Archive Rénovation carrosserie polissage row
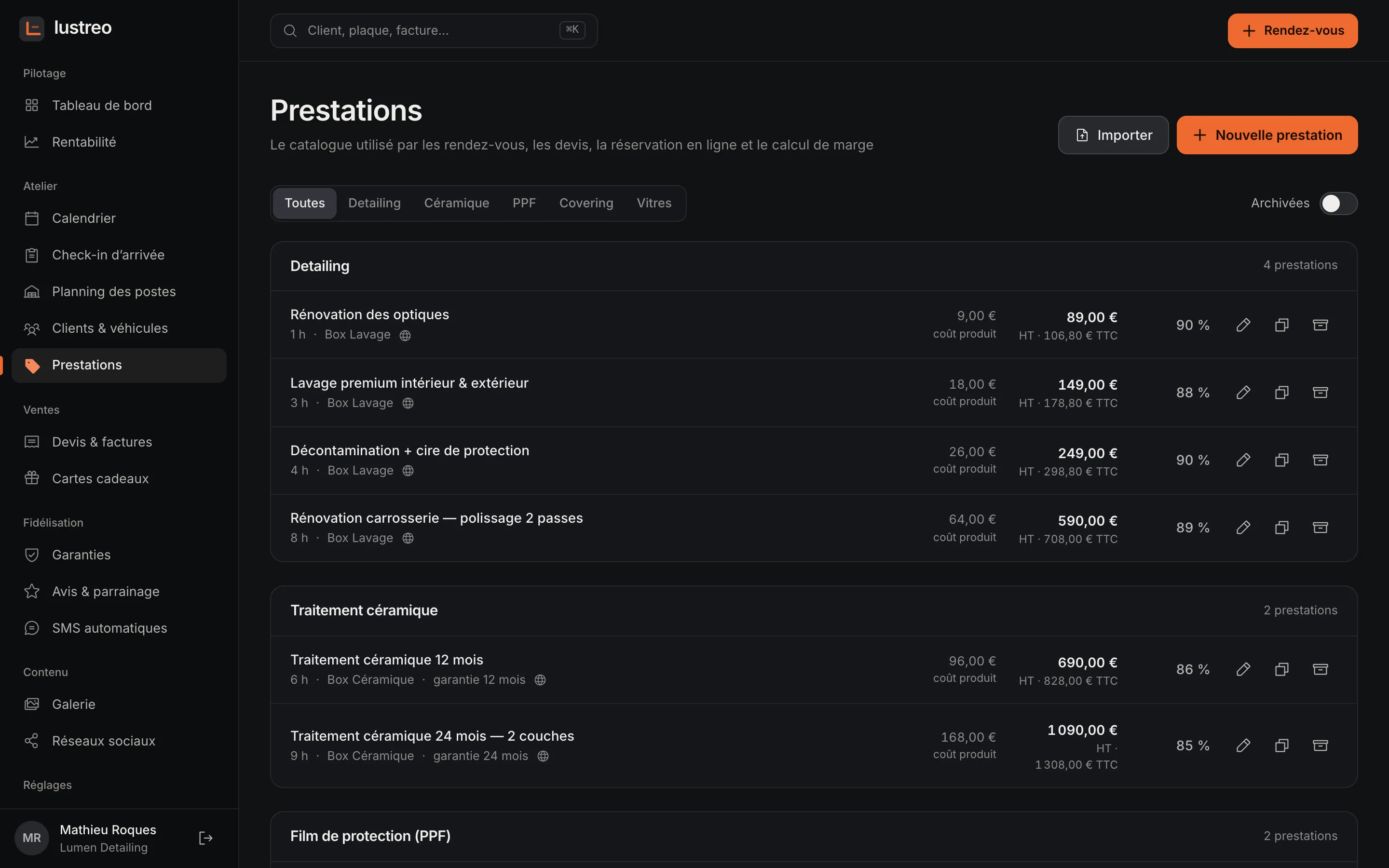This screenshot has height=868, width=1389. click(x=1320, y=528)
